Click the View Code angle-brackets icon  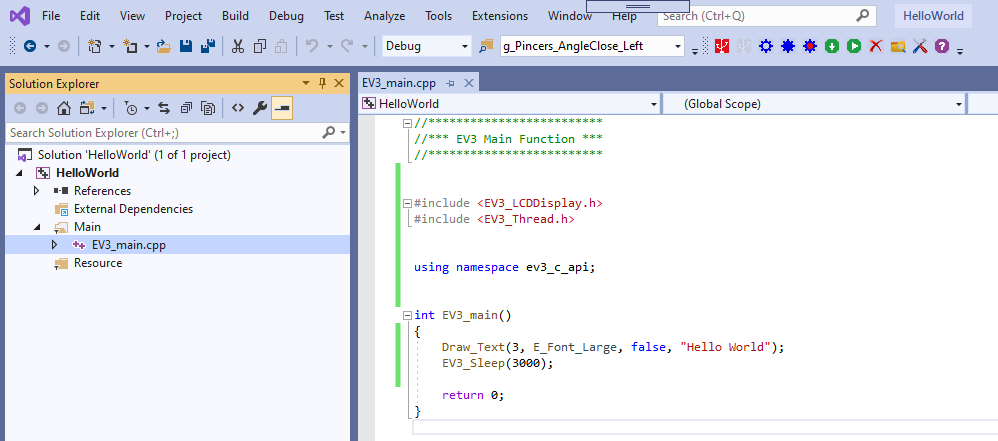click(x=237, y=108)
